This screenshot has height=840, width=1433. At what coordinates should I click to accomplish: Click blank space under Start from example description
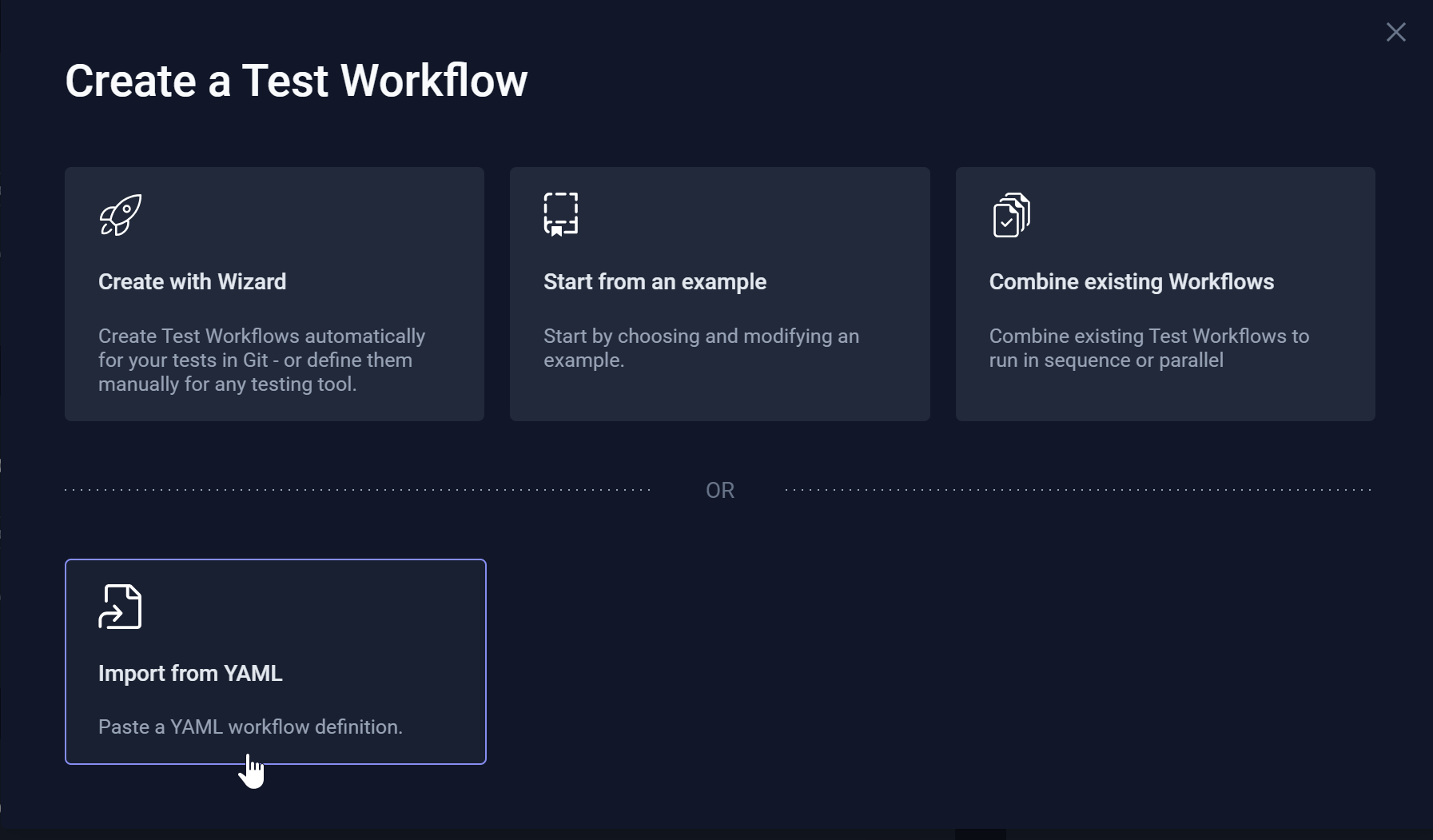coord(719,396)
